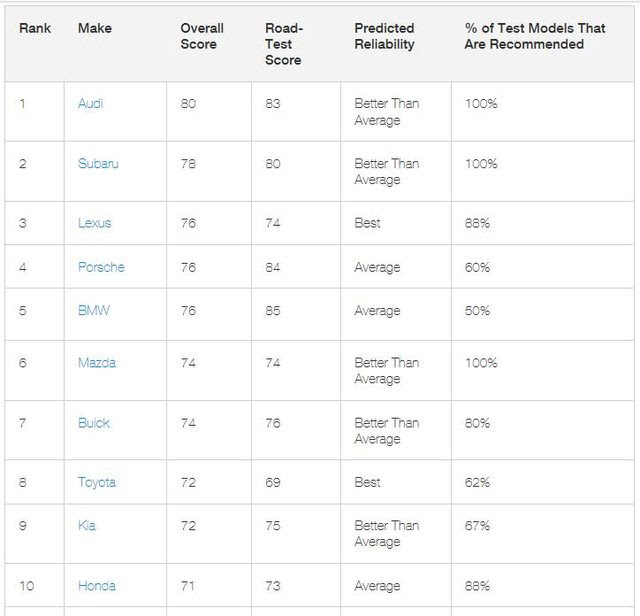Open the Kia make link
This screenshot has width=640, height=616.
tap(87, 526)
